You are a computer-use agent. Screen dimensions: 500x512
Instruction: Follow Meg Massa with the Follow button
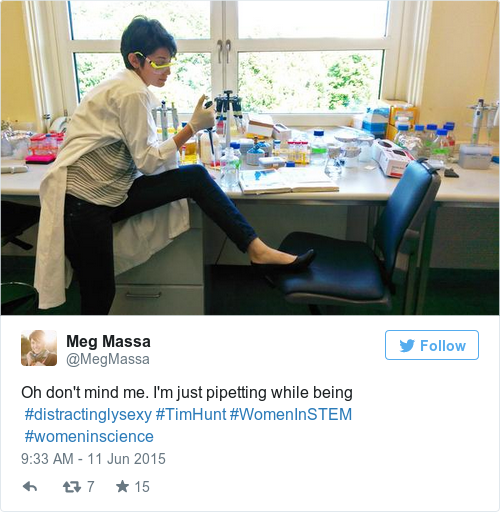pyautogui.click(x=432, y=345)
